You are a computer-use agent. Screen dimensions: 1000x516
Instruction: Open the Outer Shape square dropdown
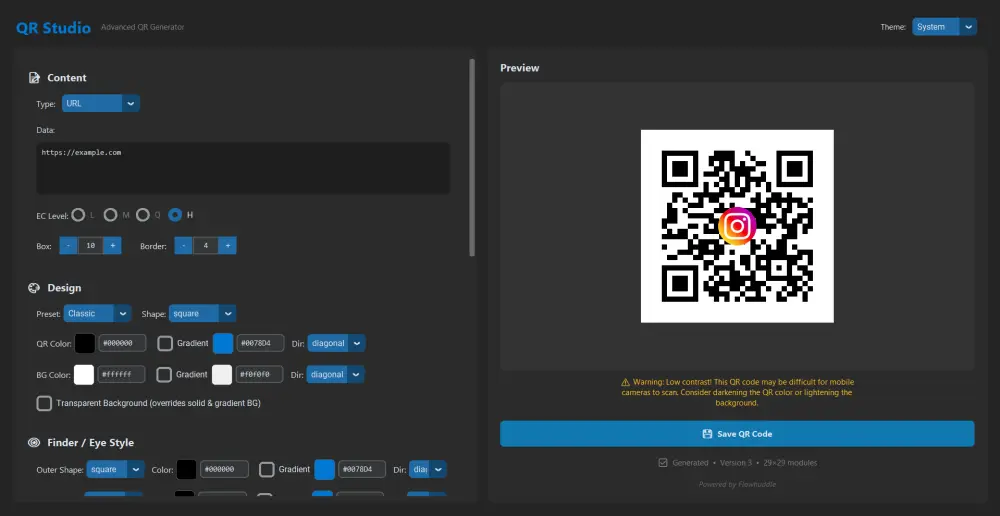115,469
